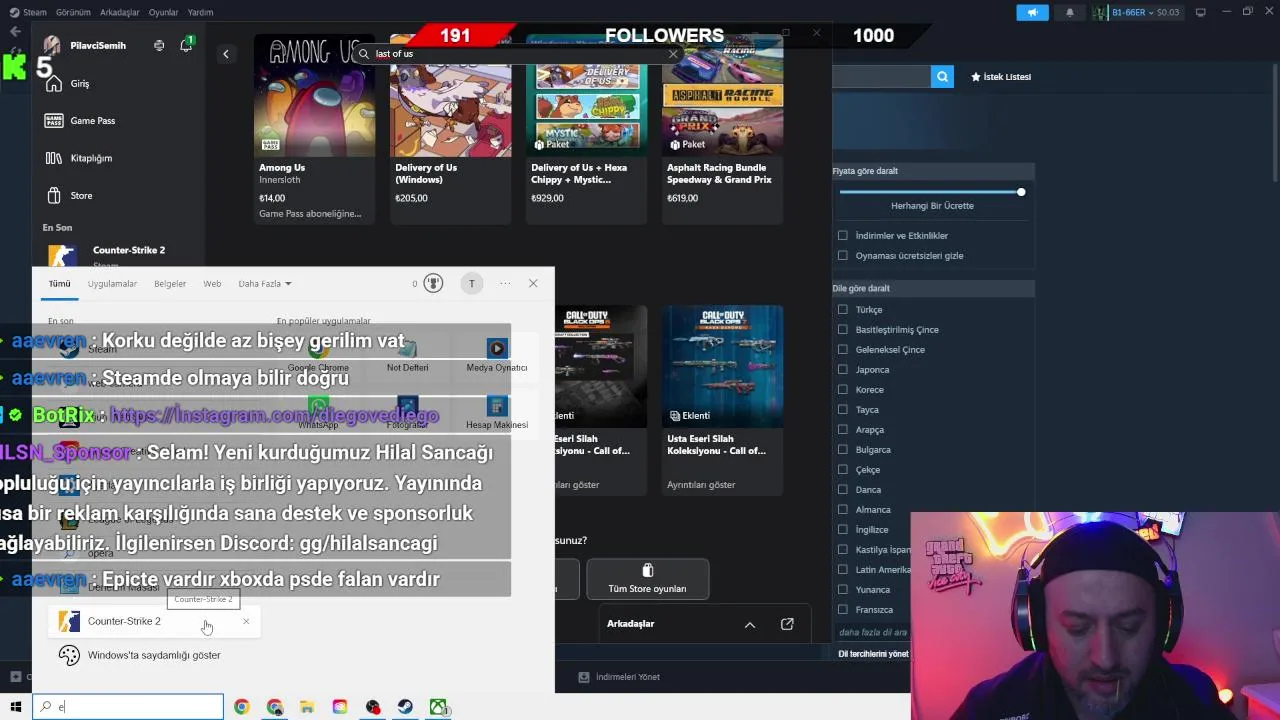Click price filter slider handle
The height and width of the screenshot is (720, 1280).
coord(1021,192)
